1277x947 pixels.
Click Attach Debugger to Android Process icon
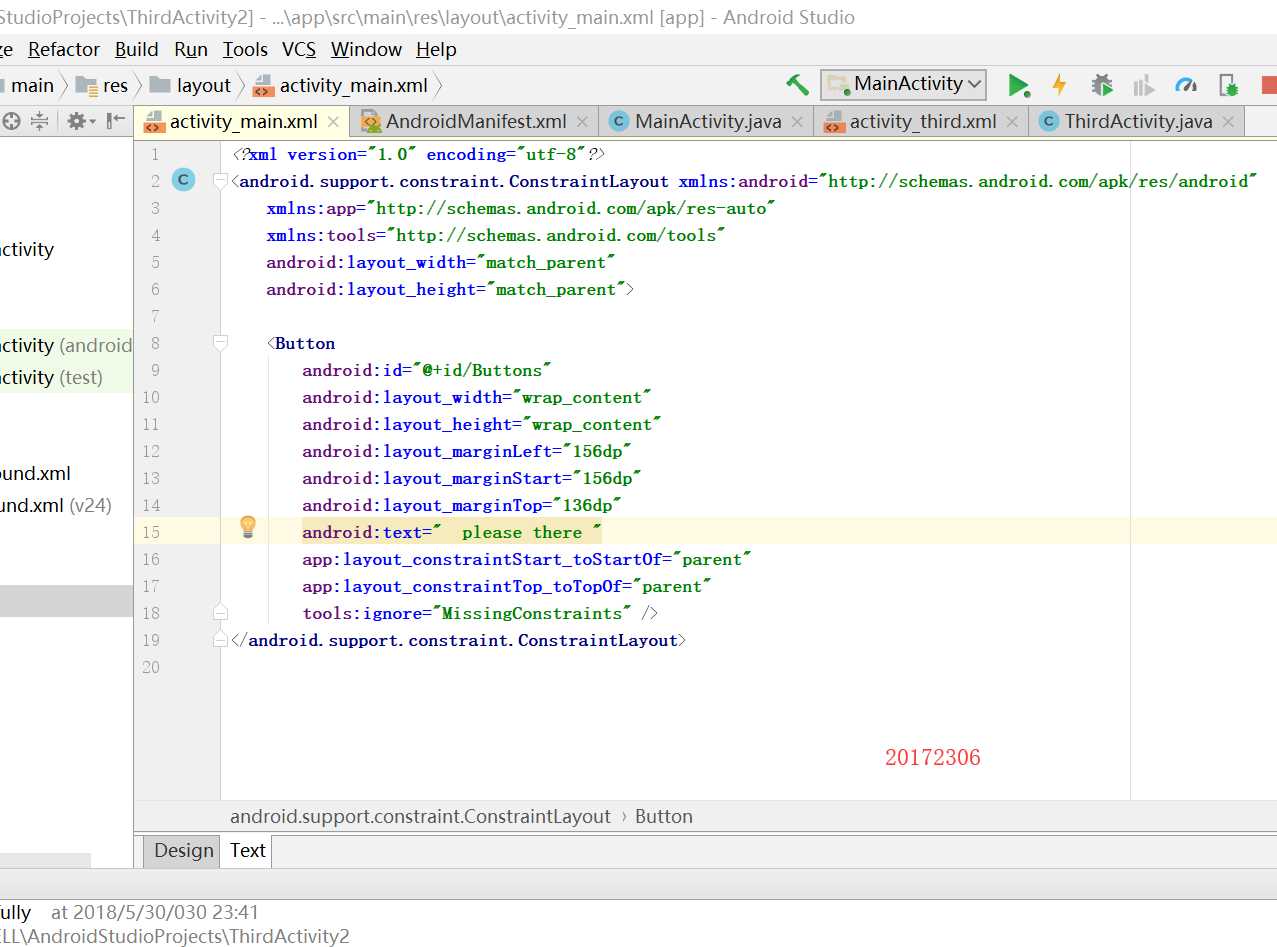1229,85
